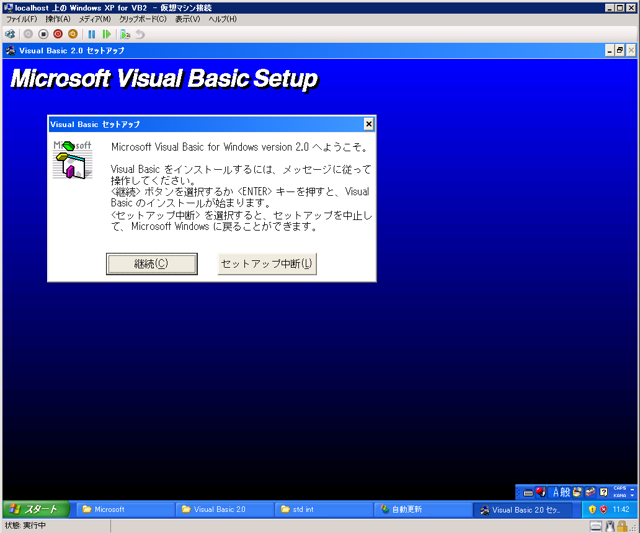Click the mouse status icon in the status bar

tap(610, 526)
